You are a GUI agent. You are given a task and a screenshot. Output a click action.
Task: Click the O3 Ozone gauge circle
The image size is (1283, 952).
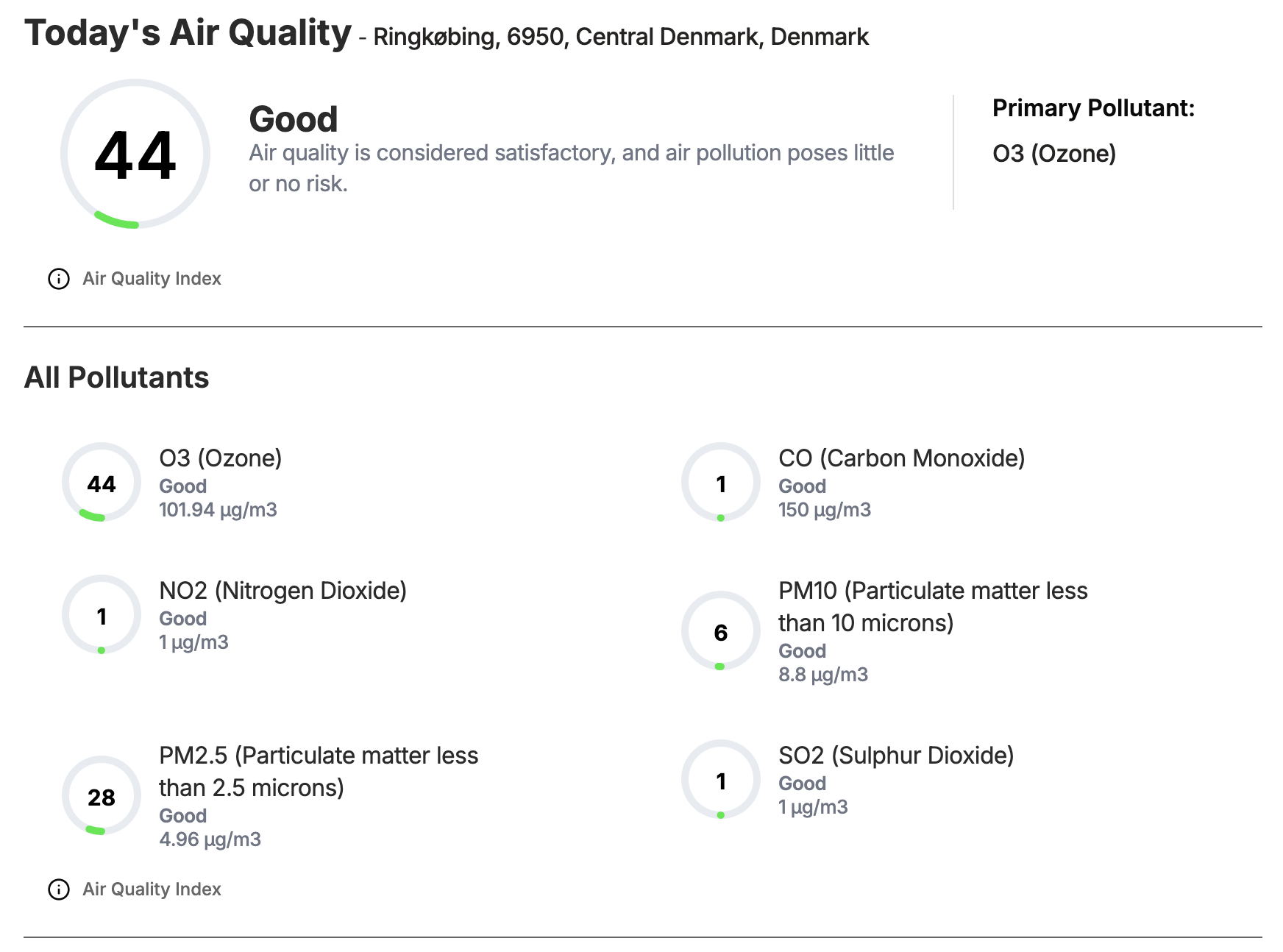[x=102, y=482]
